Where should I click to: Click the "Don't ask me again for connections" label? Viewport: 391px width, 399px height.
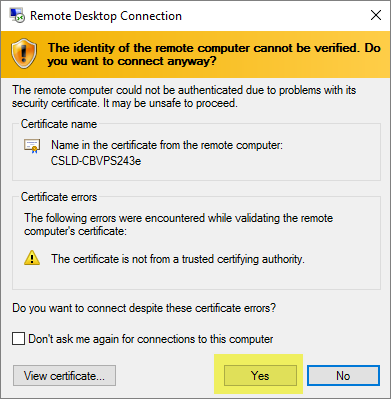[x=151, y=339]
